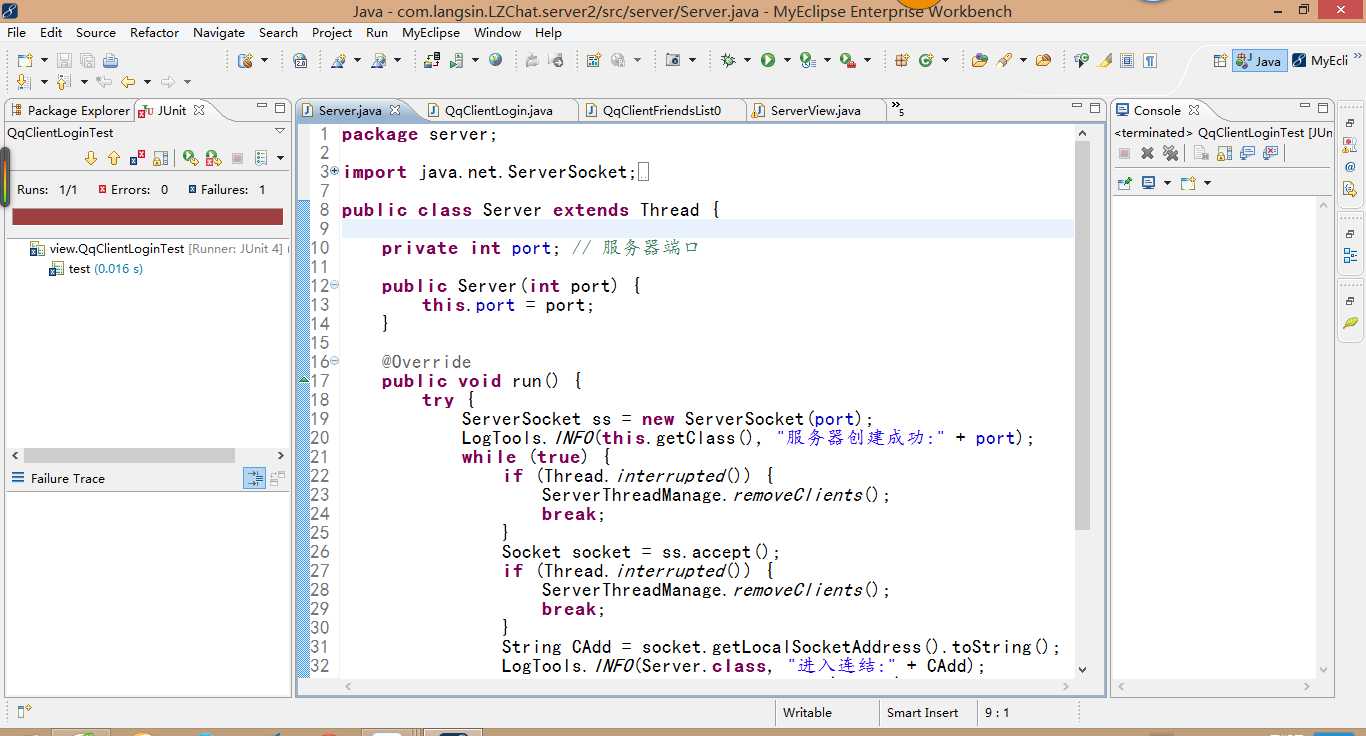Click the New file wizard icon

click(x=25, y=61)
